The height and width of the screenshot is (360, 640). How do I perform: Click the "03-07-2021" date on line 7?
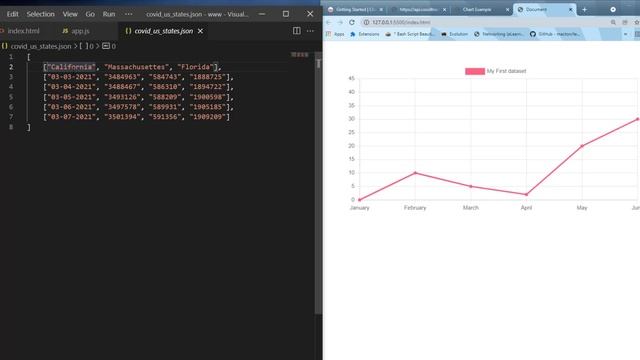[71, 117]
